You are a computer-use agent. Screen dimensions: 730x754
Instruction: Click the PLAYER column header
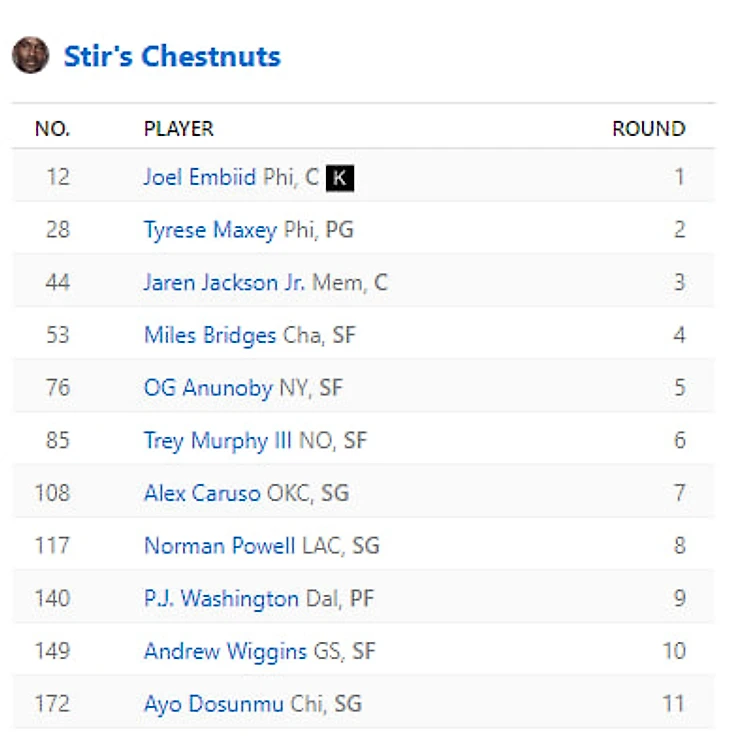tap(179, 129)
